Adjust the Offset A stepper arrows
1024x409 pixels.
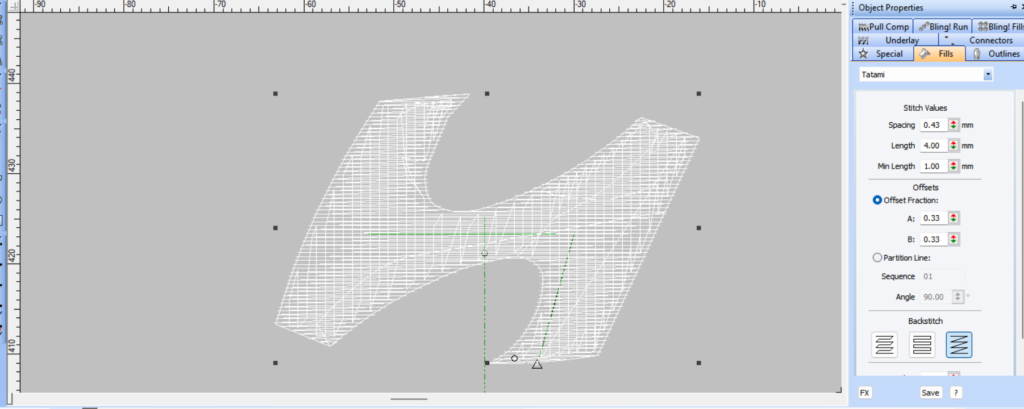pyautogui.click(x=953, y=218)
